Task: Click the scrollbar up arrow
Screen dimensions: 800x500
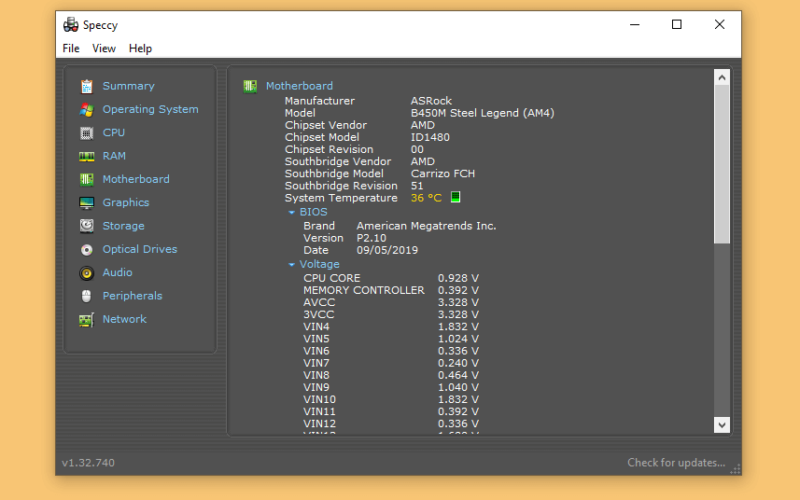Action: [721, 78]
